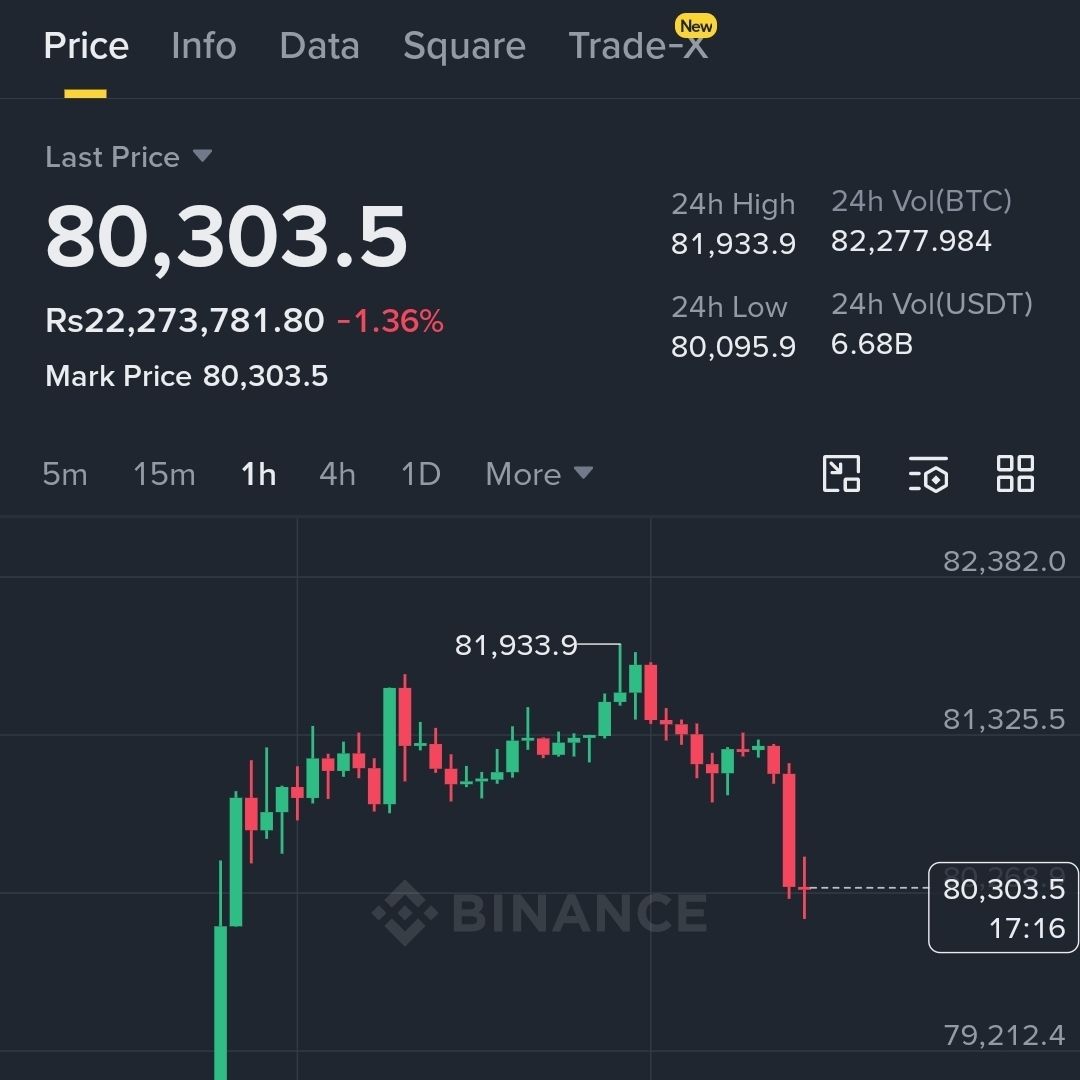This screenshot has height=1080, width=1080.
Task: Click the Binance watermark logo on chart
Action: [x=540, y=913]
